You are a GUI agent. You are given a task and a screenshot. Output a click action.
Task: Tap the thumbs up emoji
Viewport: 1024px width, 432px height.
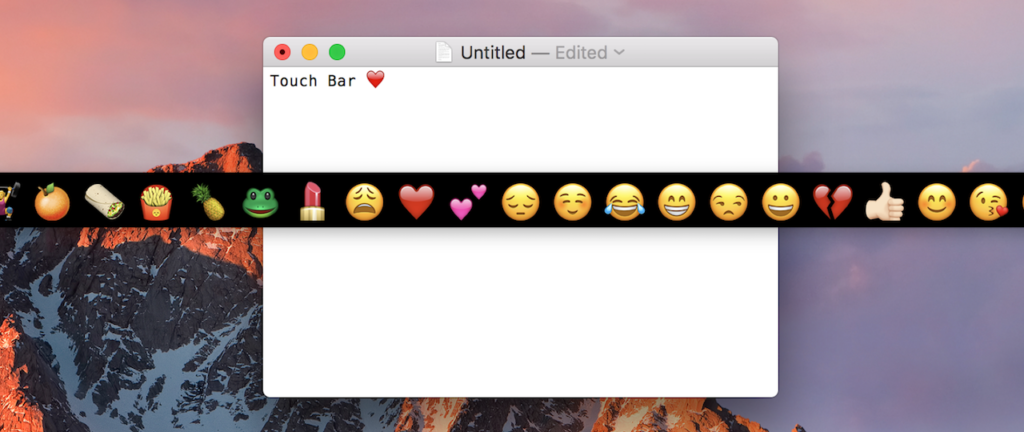[884, 202]
